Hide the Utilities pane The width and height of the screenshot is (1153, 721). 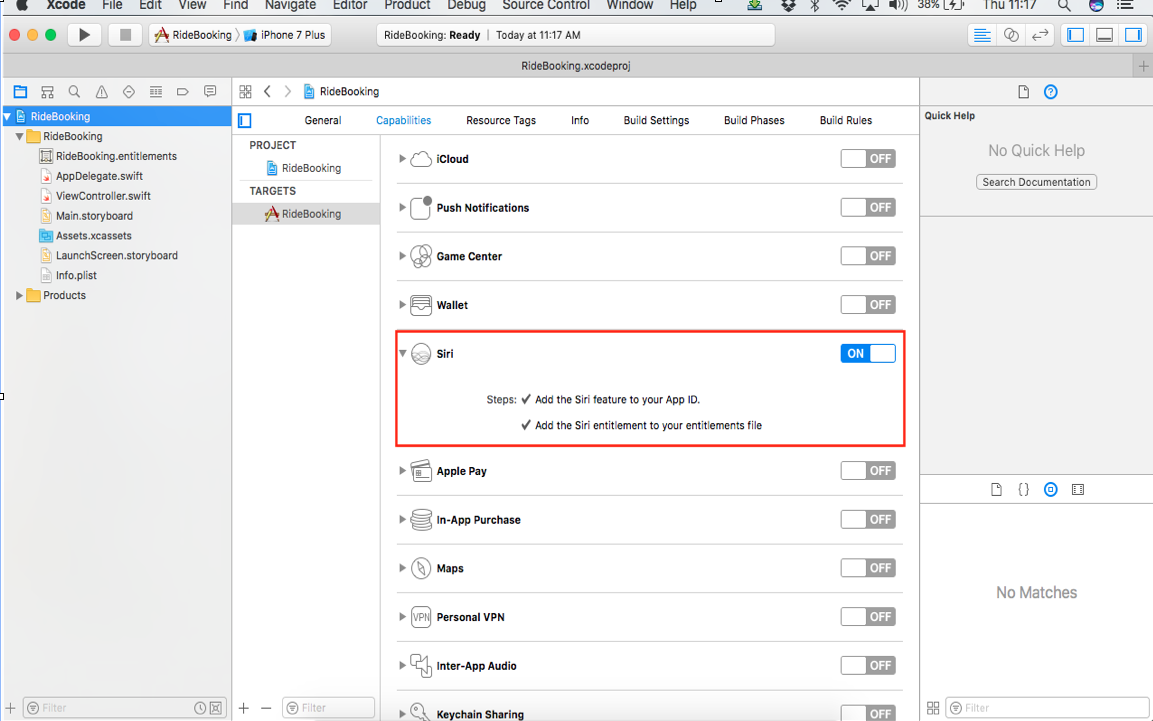1133,35
